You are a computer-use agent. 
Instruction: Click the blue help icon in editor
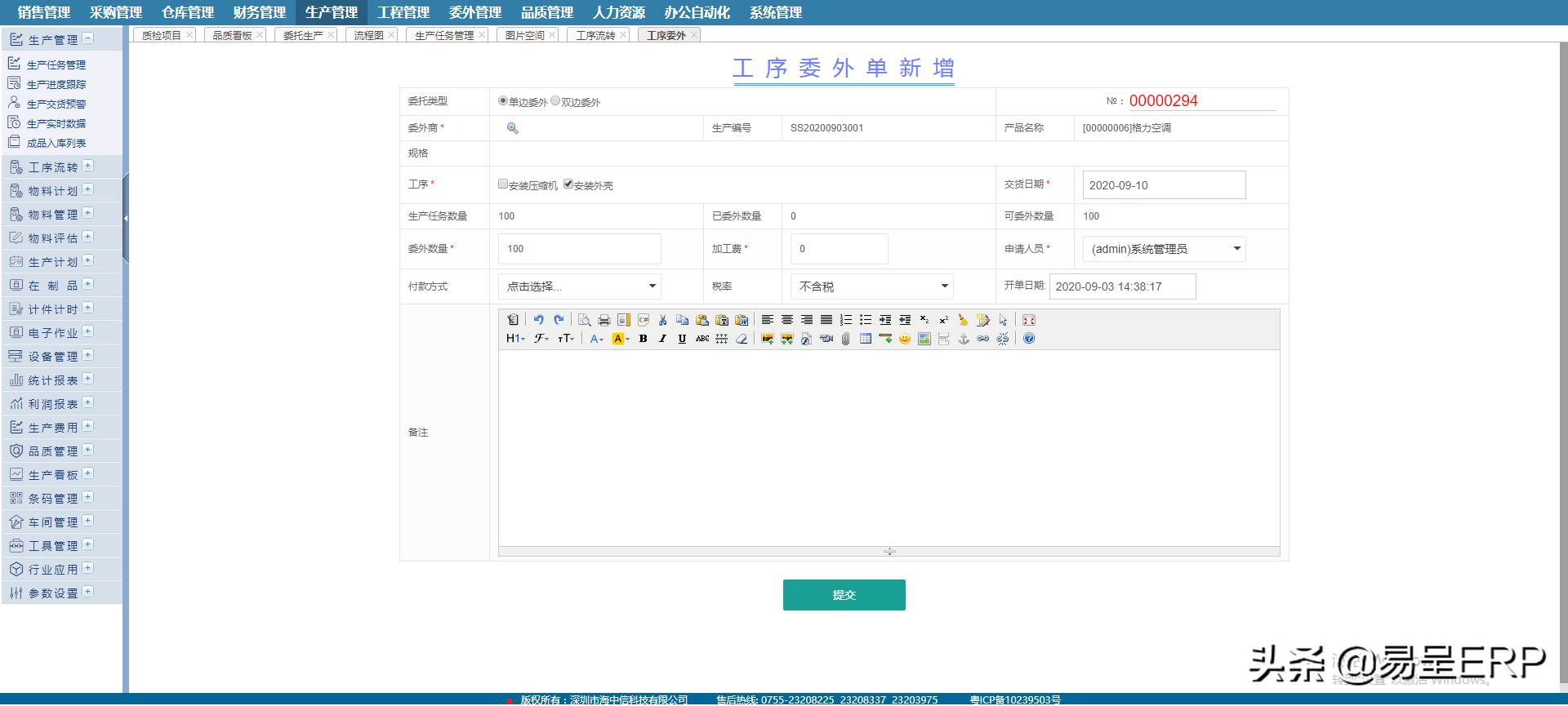click(x=1029, y=339)
